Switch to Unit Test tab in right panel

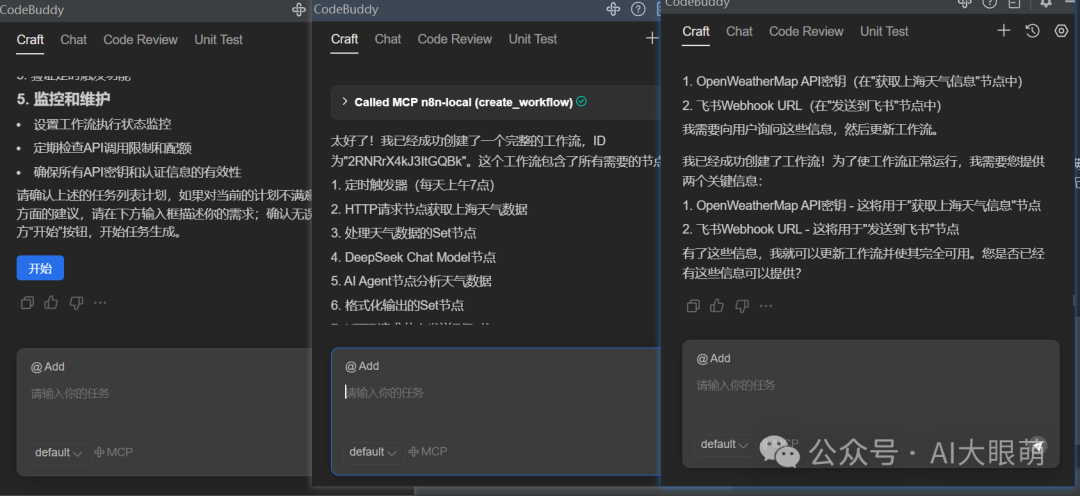coord(884,32)
